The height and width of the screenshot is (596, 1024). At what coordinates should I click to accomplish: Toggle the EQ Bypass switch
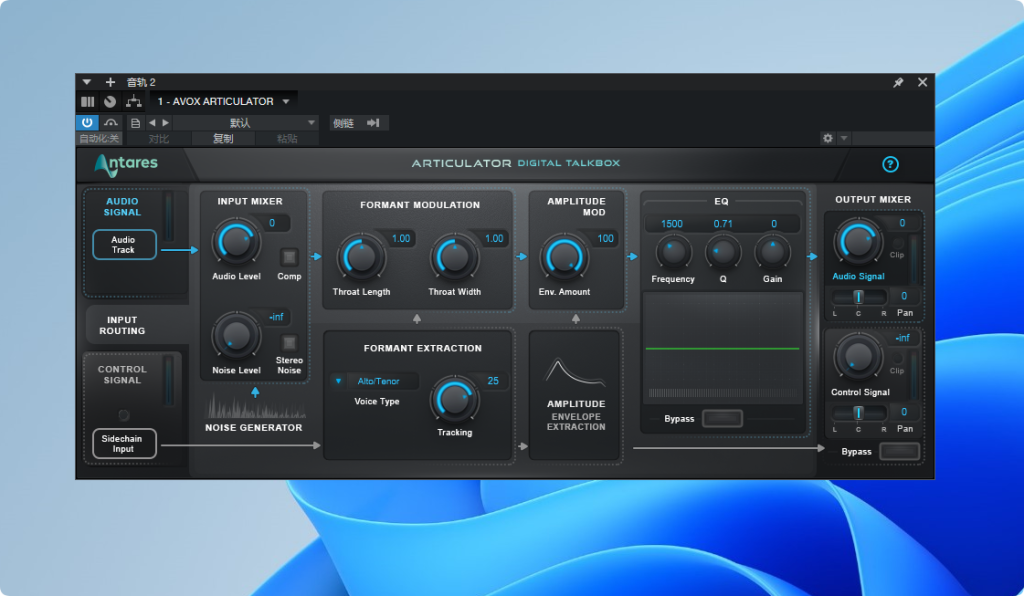(x=722, y=418)
